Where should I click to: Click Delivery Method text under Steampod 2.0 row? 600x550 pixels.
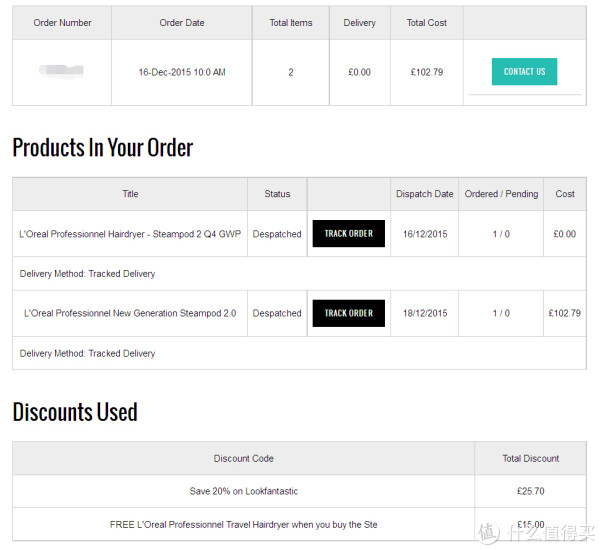click(87, 353)
